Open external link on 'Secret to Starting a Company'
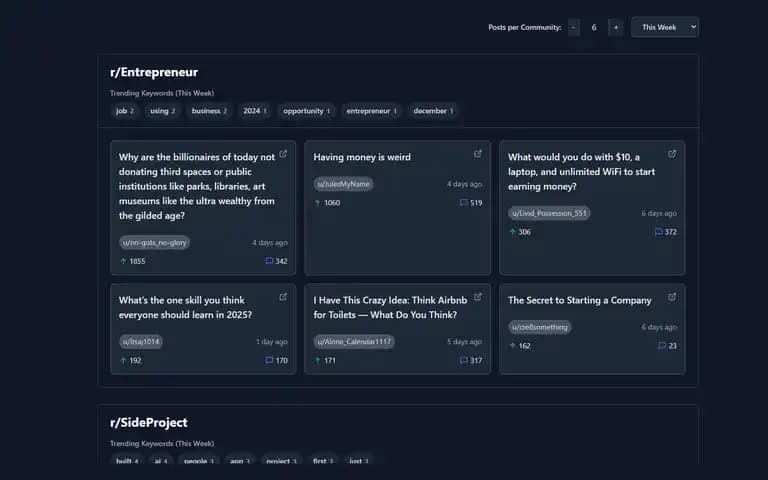Viewport: 768px width, 480px height. (x=672, y=297)
